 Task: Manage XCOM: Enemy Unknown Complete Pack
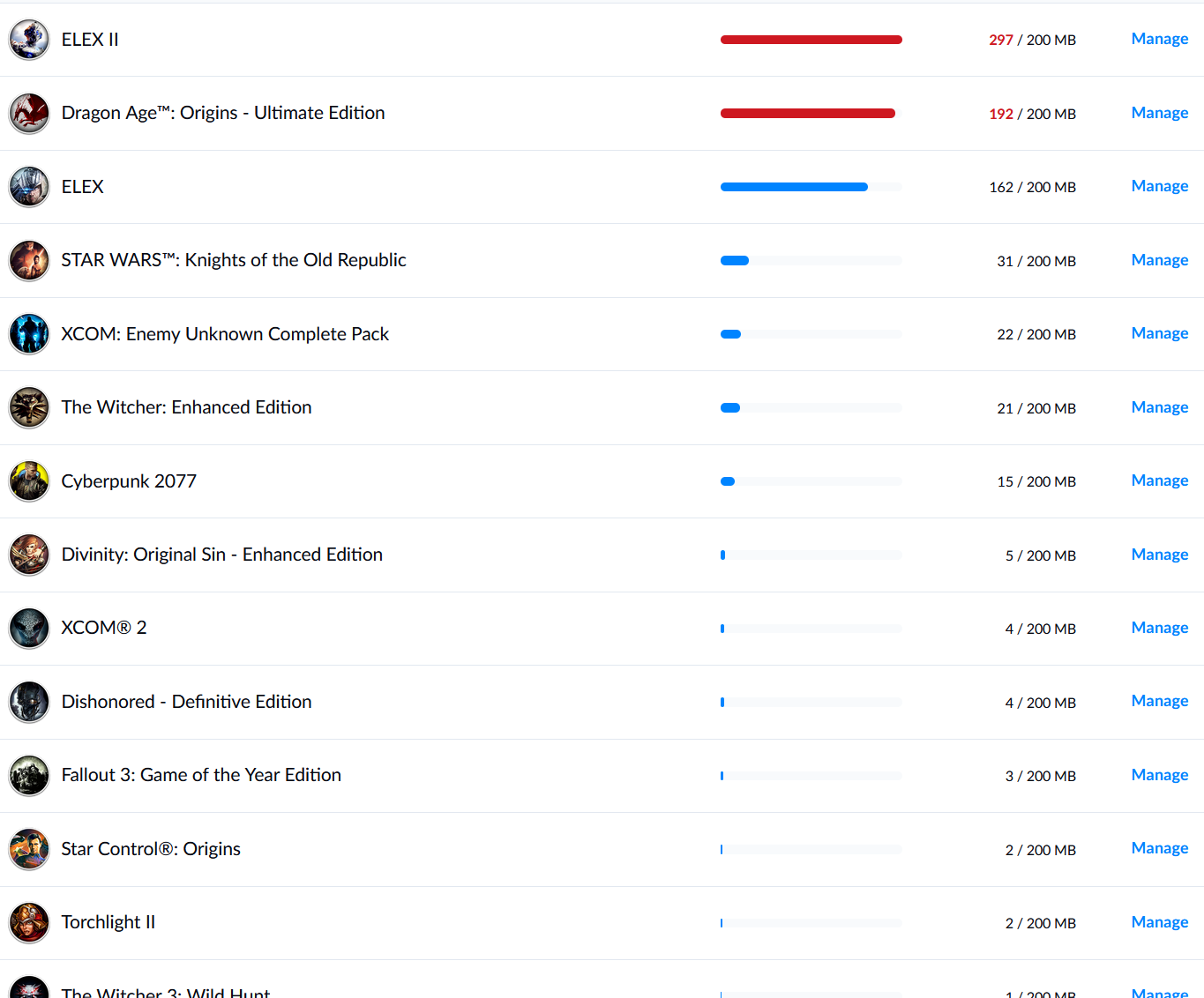(x=1160, y=333)
